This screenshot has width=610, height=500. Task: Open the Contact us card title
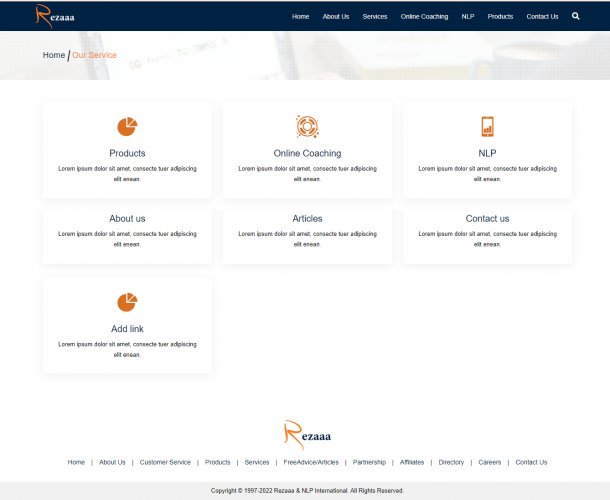tap(487, 219)
